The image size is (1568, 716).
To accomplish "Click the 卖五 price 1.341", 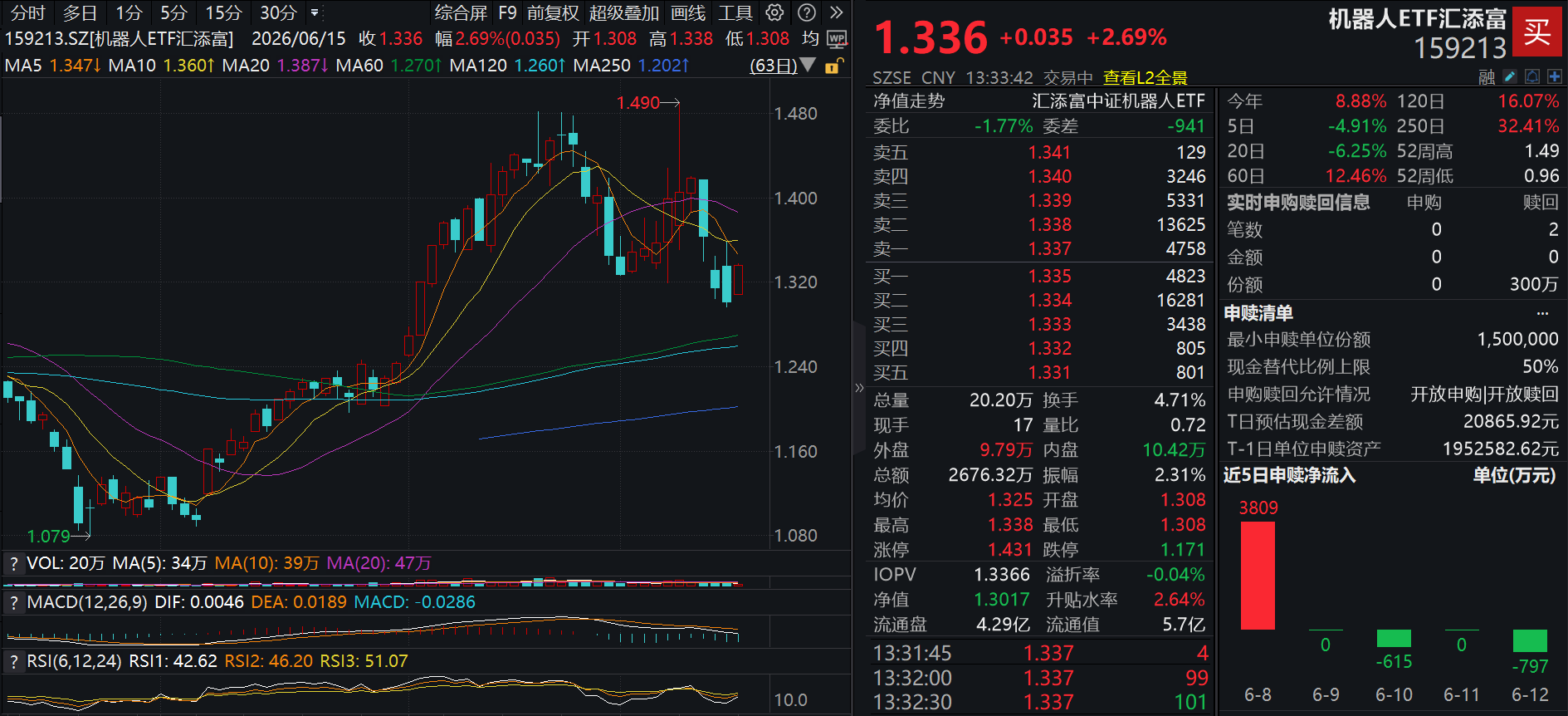I will point(1050,153).
